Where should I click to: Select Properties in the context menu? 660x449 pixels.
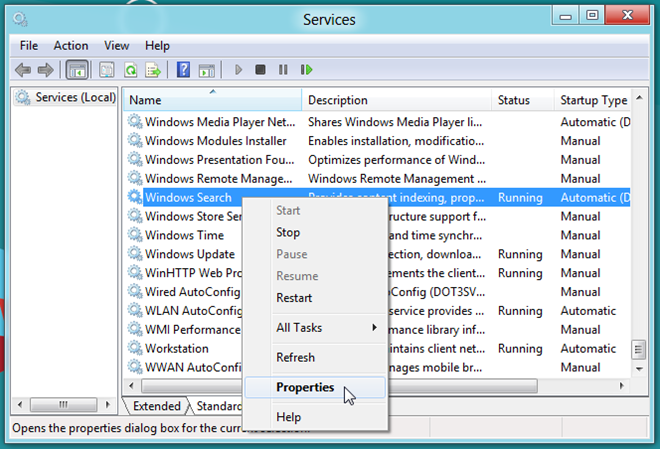[305, 387]
